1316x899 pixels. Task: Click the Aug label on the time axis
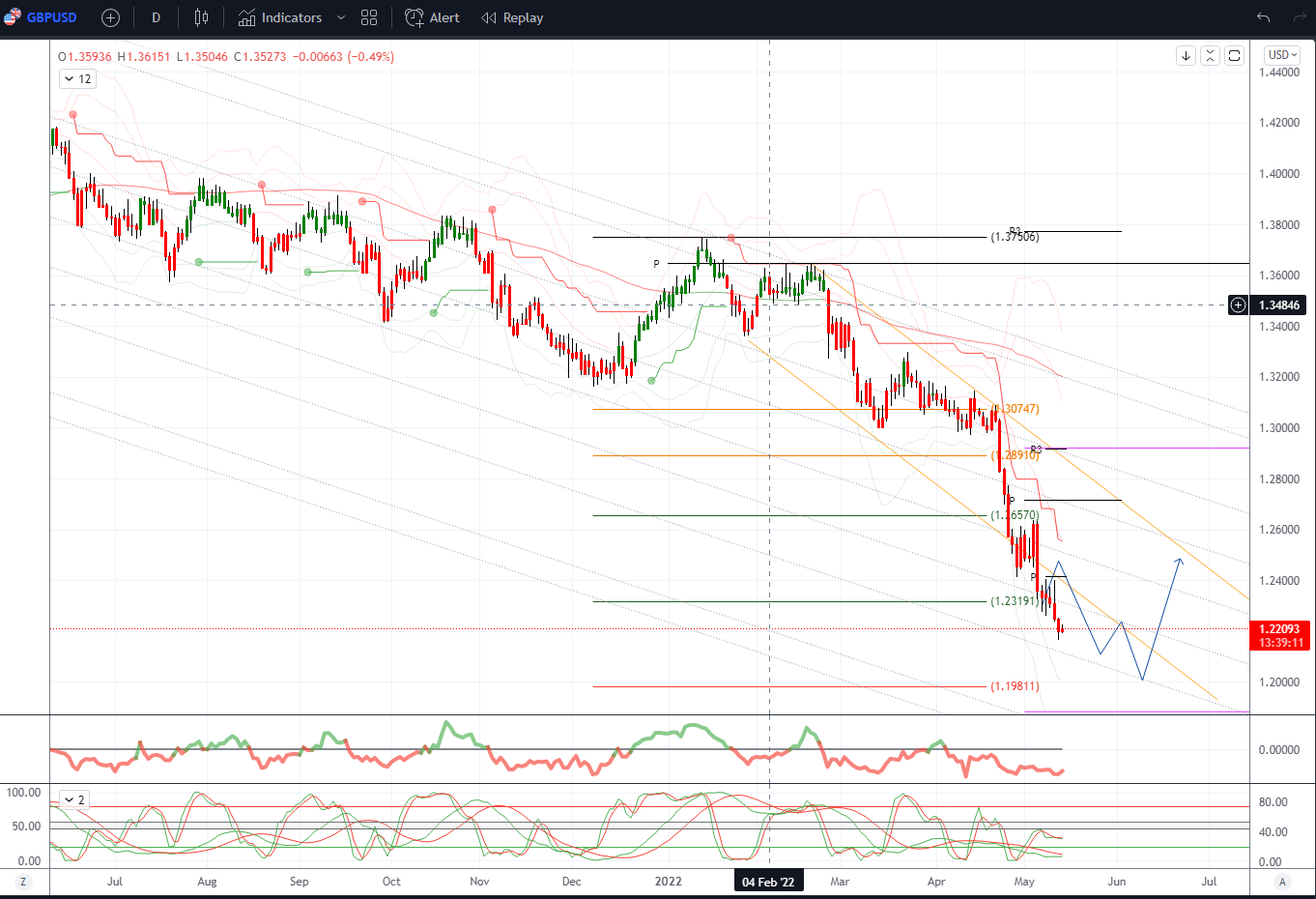207,882
